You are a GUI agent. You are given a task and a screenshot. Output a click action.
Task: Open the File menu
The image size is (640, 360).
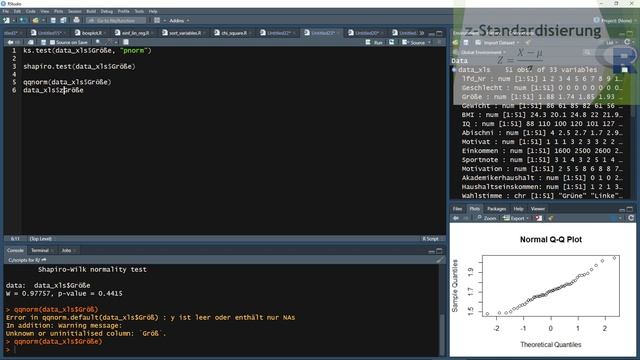6,11
